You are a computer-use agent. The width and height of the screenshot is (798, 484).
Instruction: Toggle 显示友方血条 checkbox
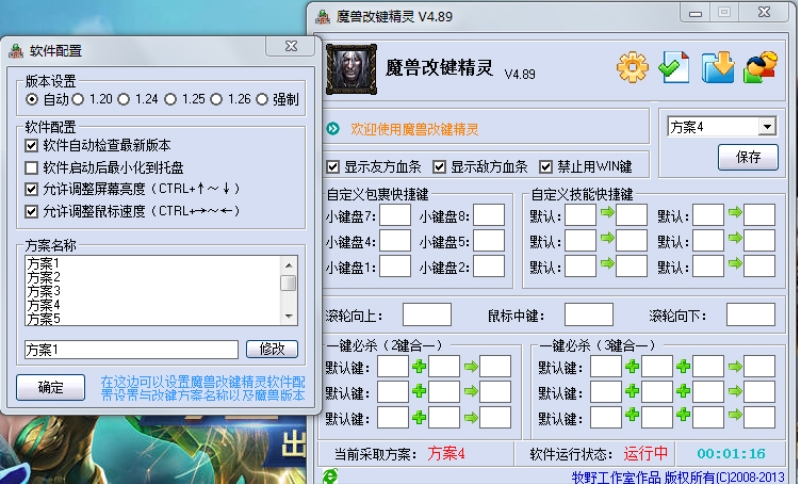333,166
